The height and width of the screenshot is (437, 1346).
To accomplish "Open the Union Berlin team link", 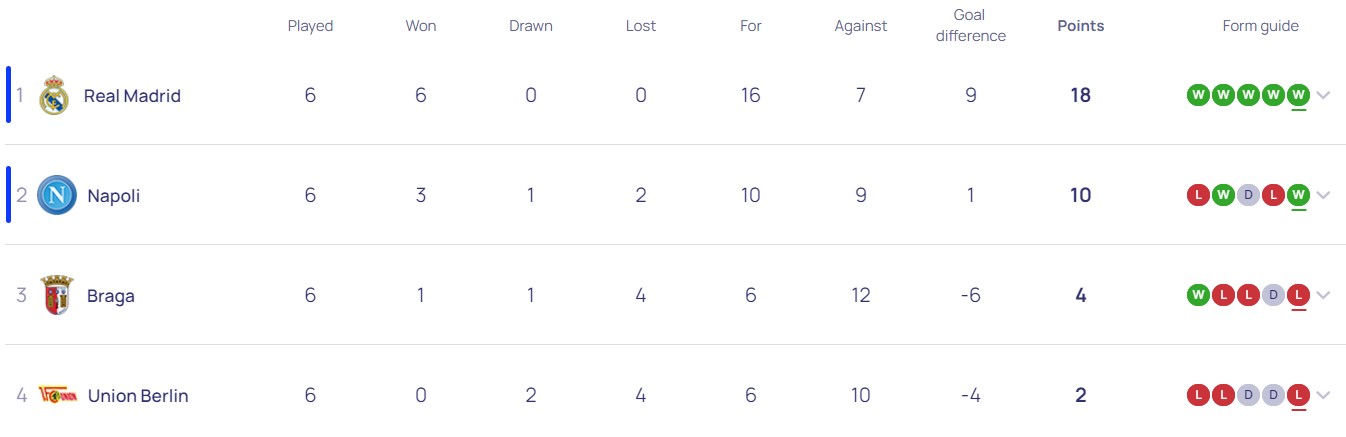I will click(x=138, y=396).
